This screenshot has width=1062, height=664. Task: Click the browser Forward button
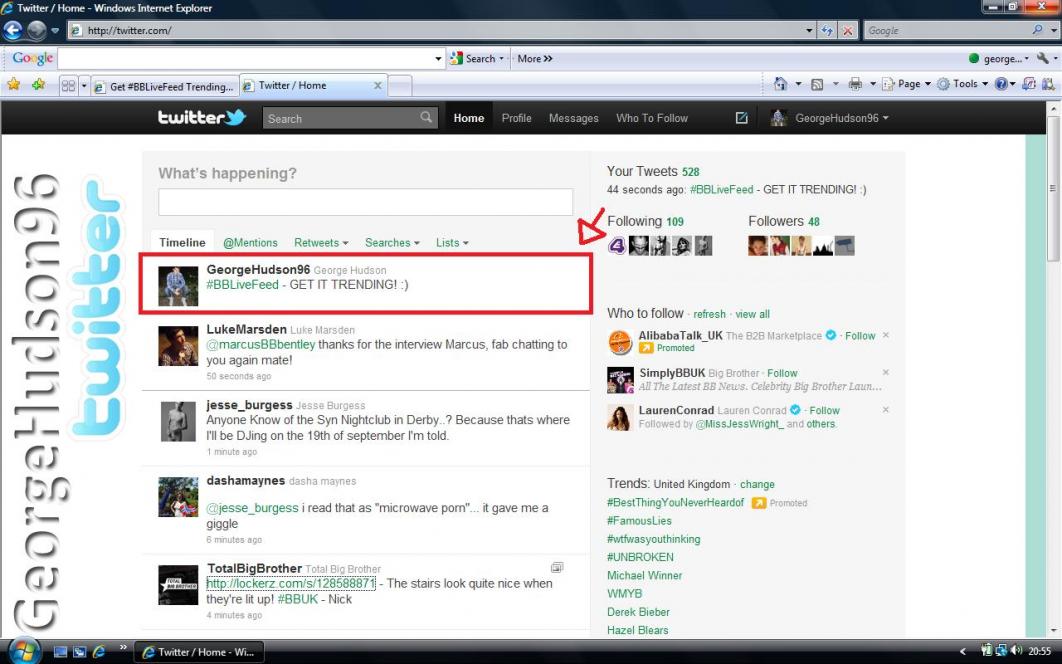[37, 30]
